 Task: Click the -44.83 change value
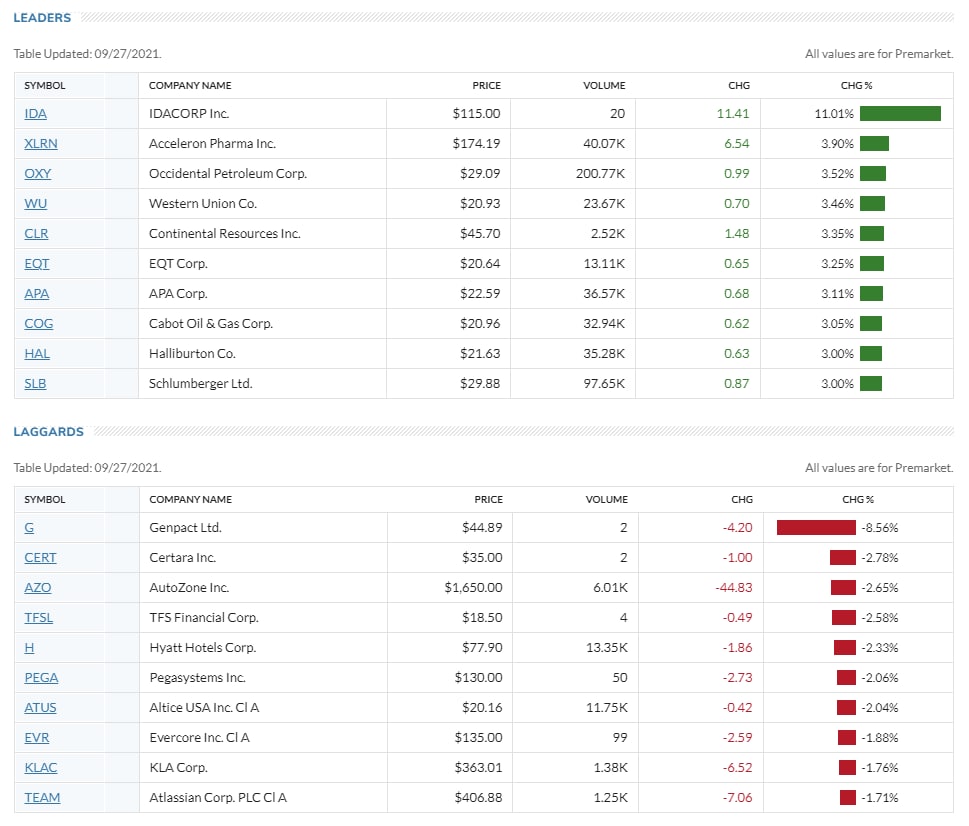click(734, 588)
